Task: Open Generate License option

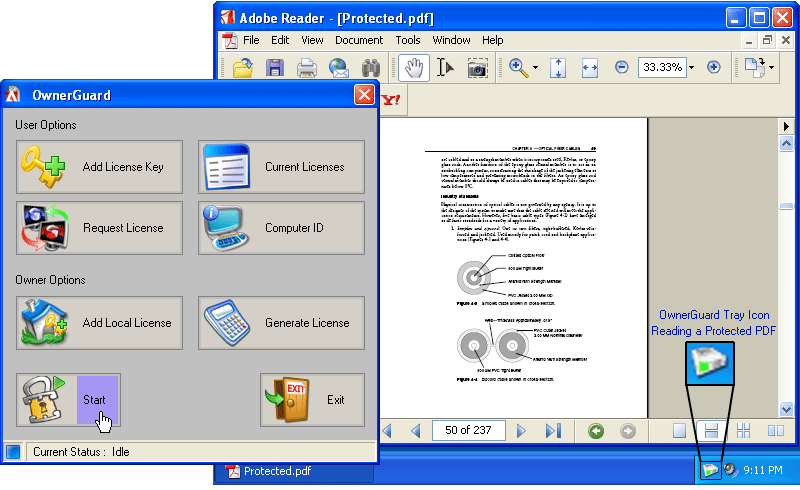Action: 281,323
